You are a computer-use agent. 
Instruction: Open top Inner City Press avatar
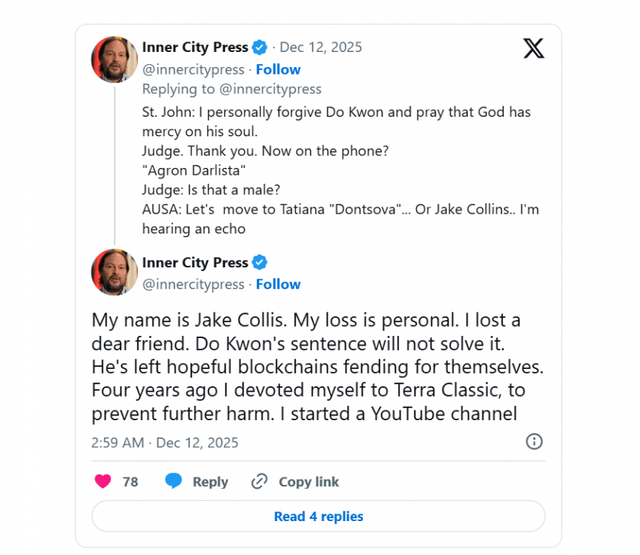114,59
